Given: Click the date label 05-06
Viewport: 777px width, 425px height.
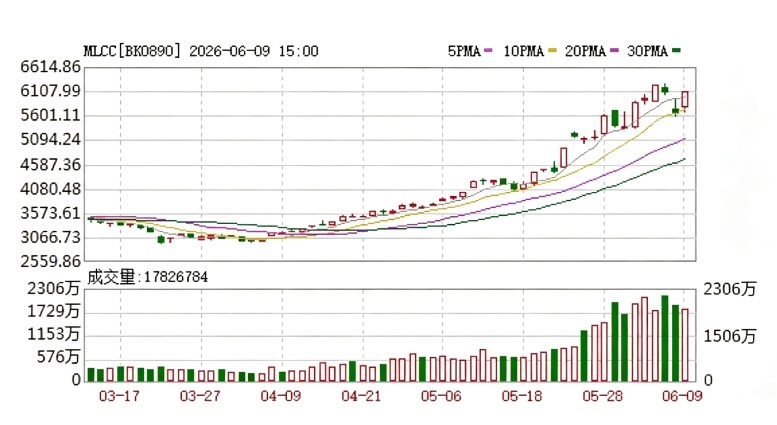Looking at the screenshot, I should click(x=442, y=396).
